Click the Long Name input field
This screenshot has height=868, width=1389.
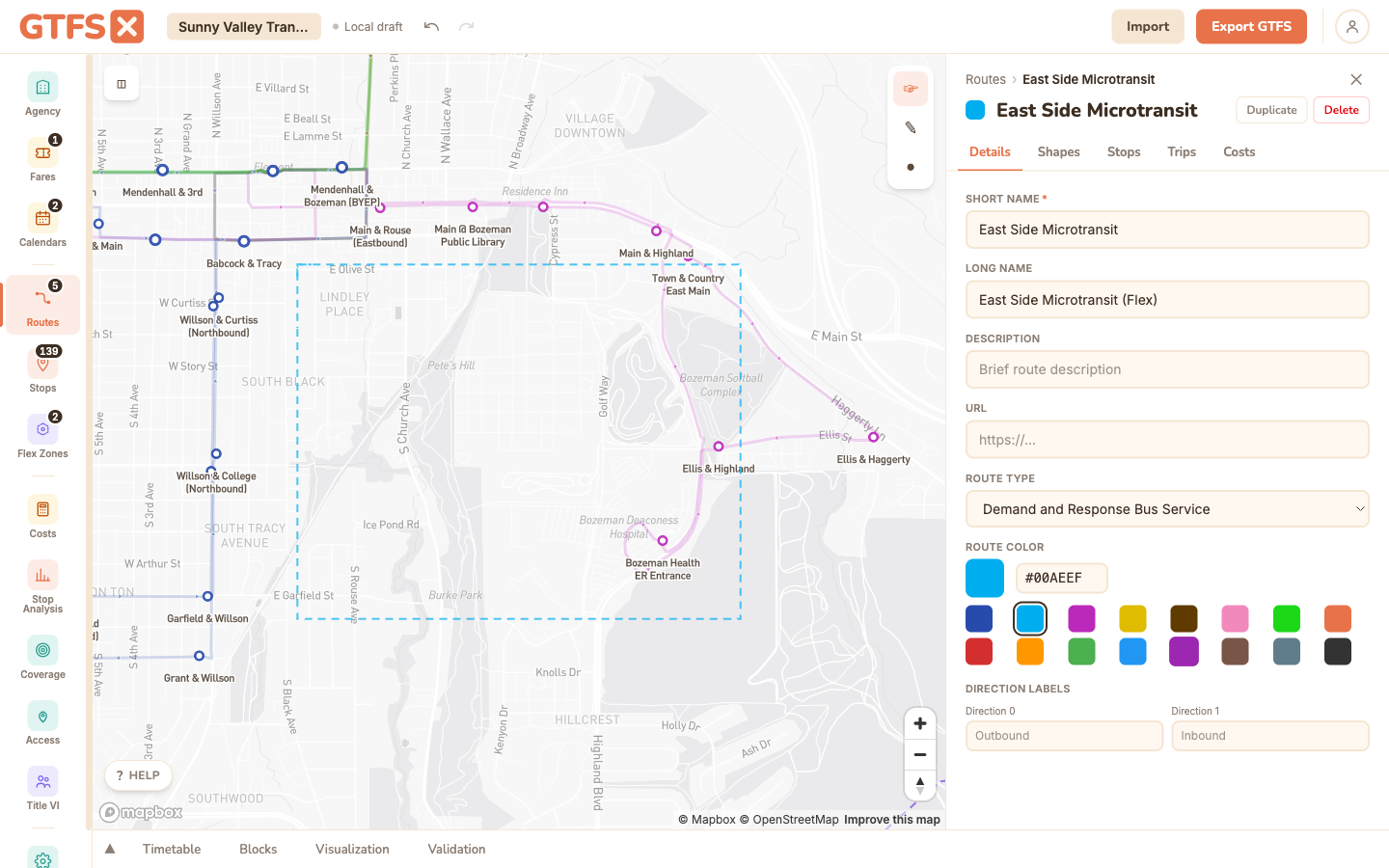(x=1167, y=300)
